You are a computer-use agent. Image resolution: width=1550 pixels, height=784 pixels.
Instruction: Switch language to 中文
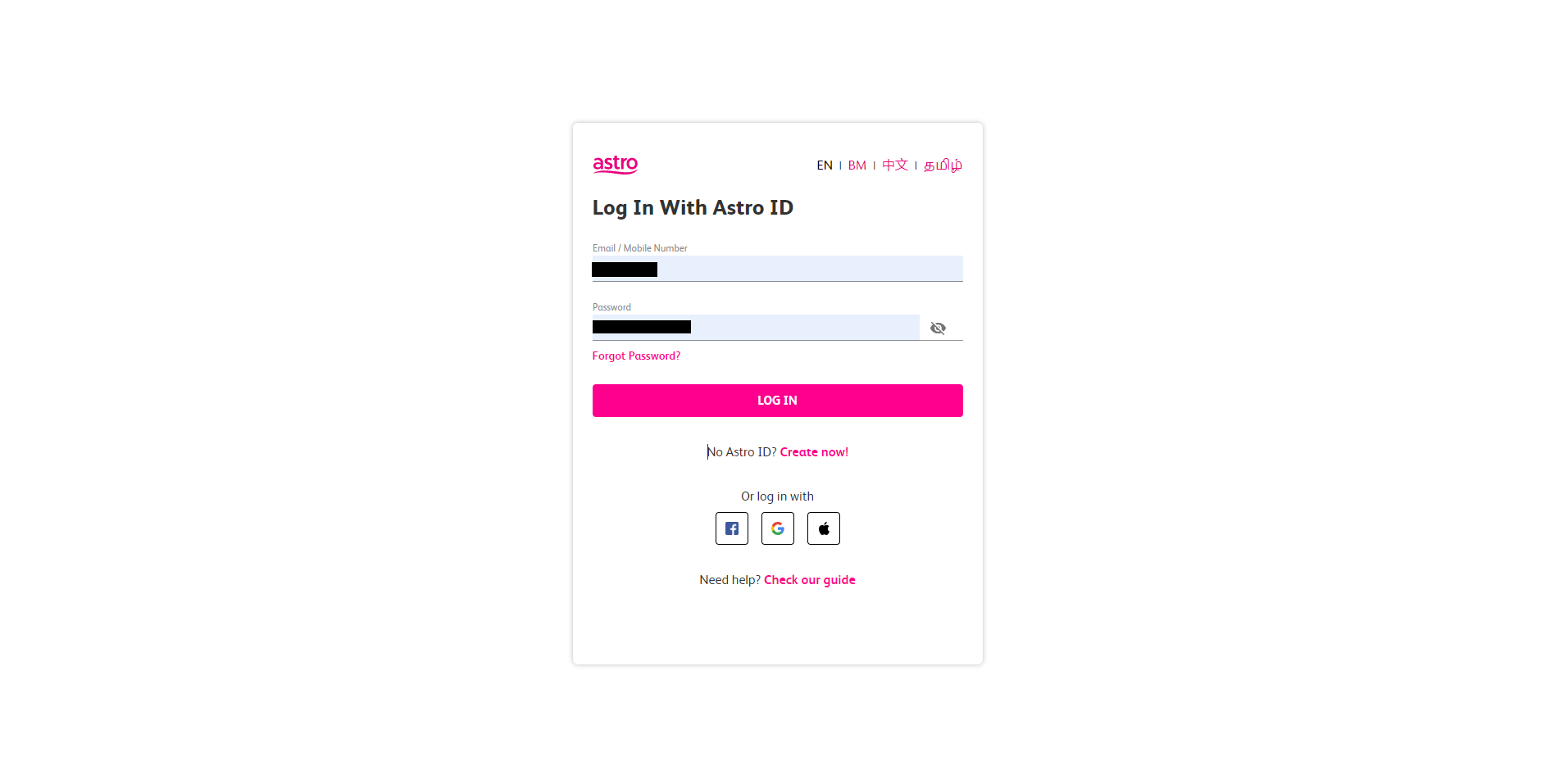(x=895, y=165)
